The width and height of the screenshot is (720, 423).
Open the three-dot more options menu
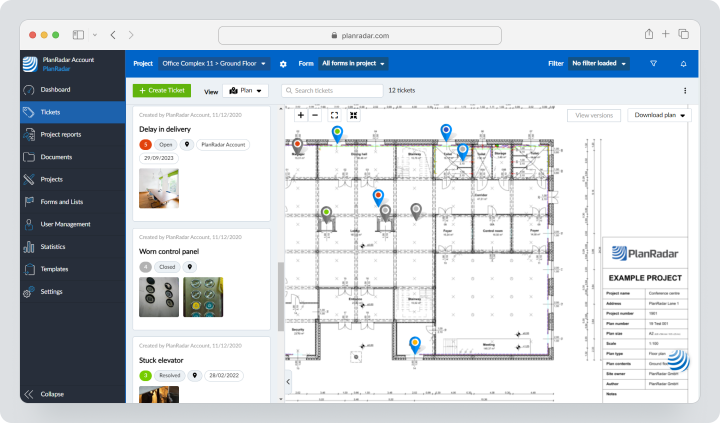coord(685,90)
